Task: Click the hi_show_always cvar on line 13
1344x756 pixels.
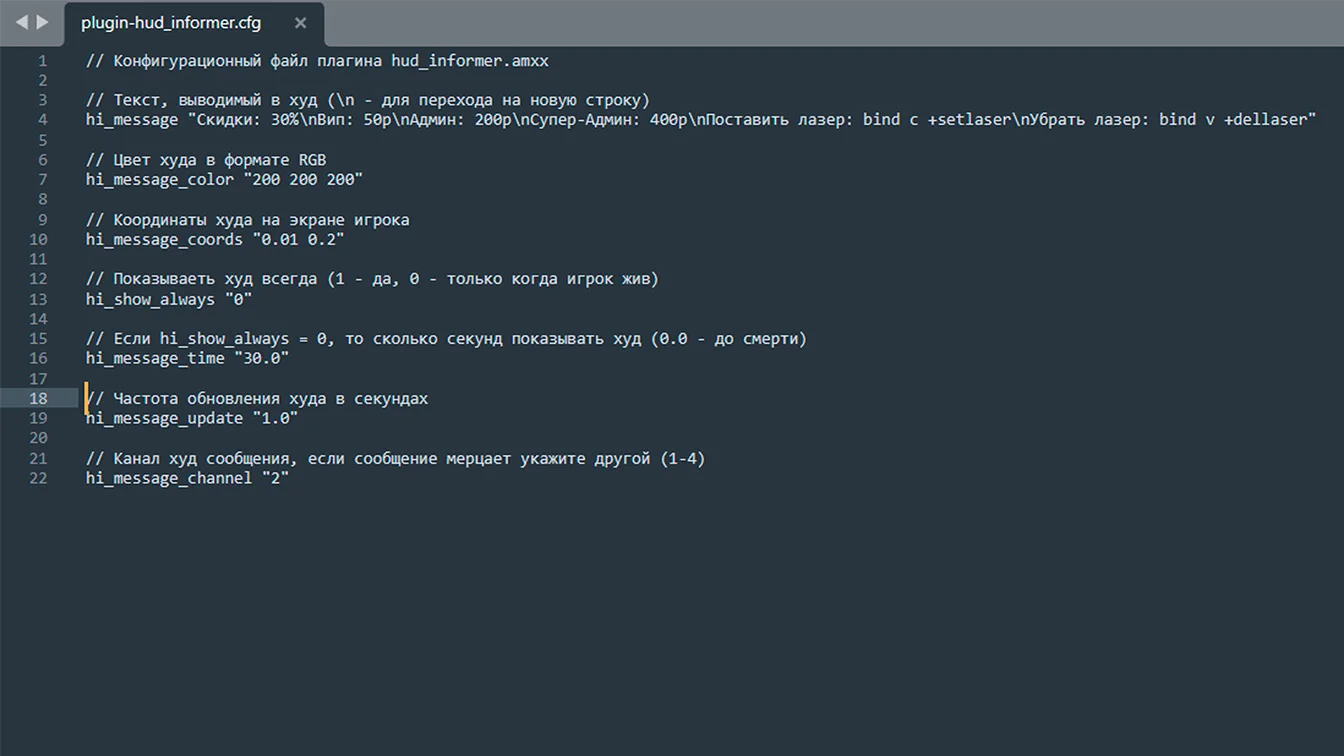Action: coord(150,299)
